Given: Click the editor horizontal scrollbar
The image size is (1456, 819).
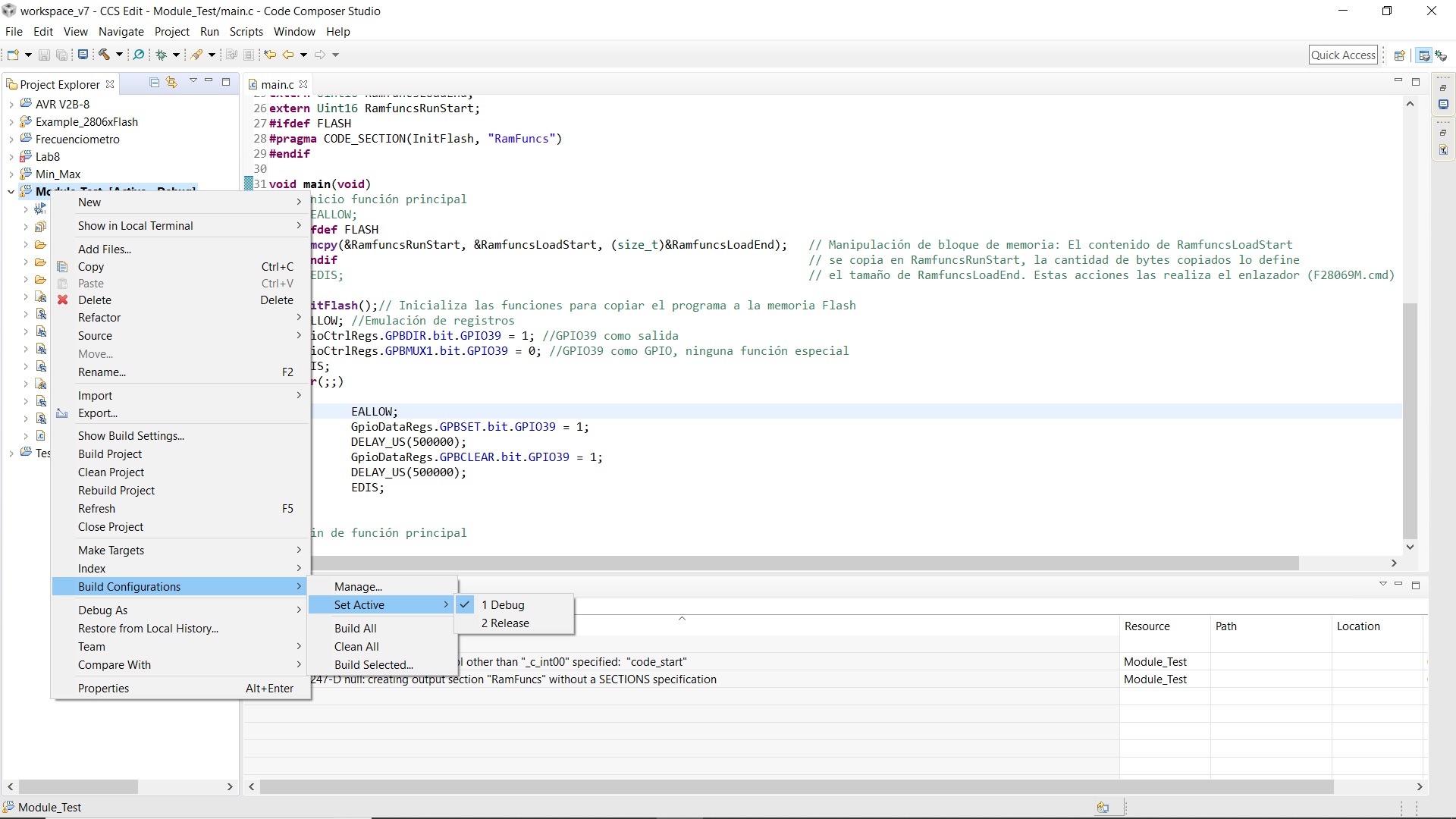Looking at the screenshot, I should click(x=804, y=563).
